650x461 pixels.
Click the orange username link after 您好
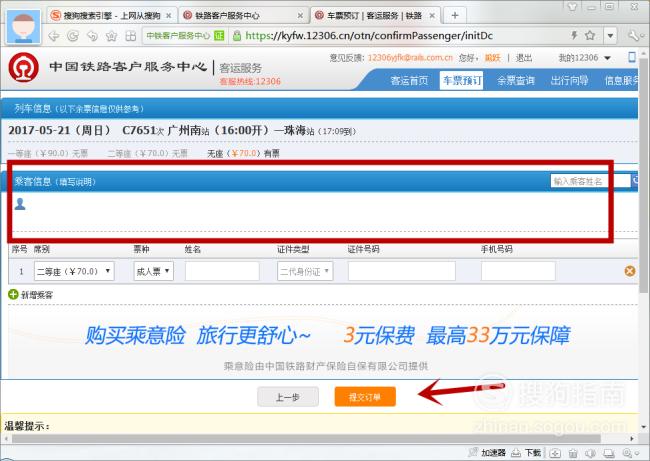coord(492,58)
